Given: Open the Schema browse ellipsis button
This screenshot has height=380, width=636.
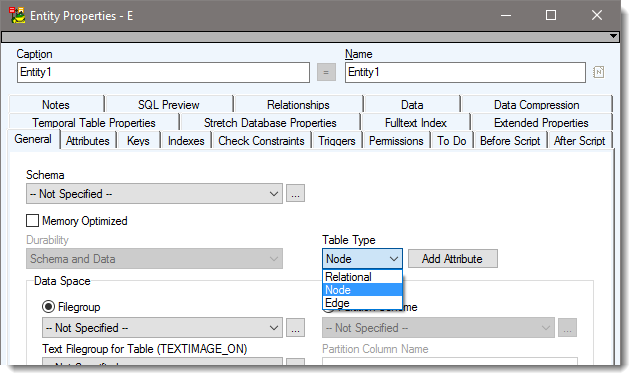Looking at the screenshot, I should coord(295,193).
